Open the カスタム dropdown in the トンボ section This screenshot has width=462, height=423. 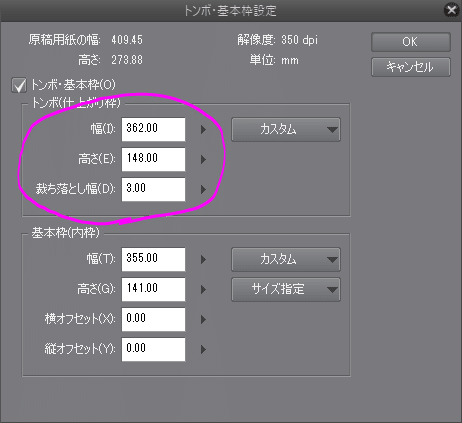point(286,129)
